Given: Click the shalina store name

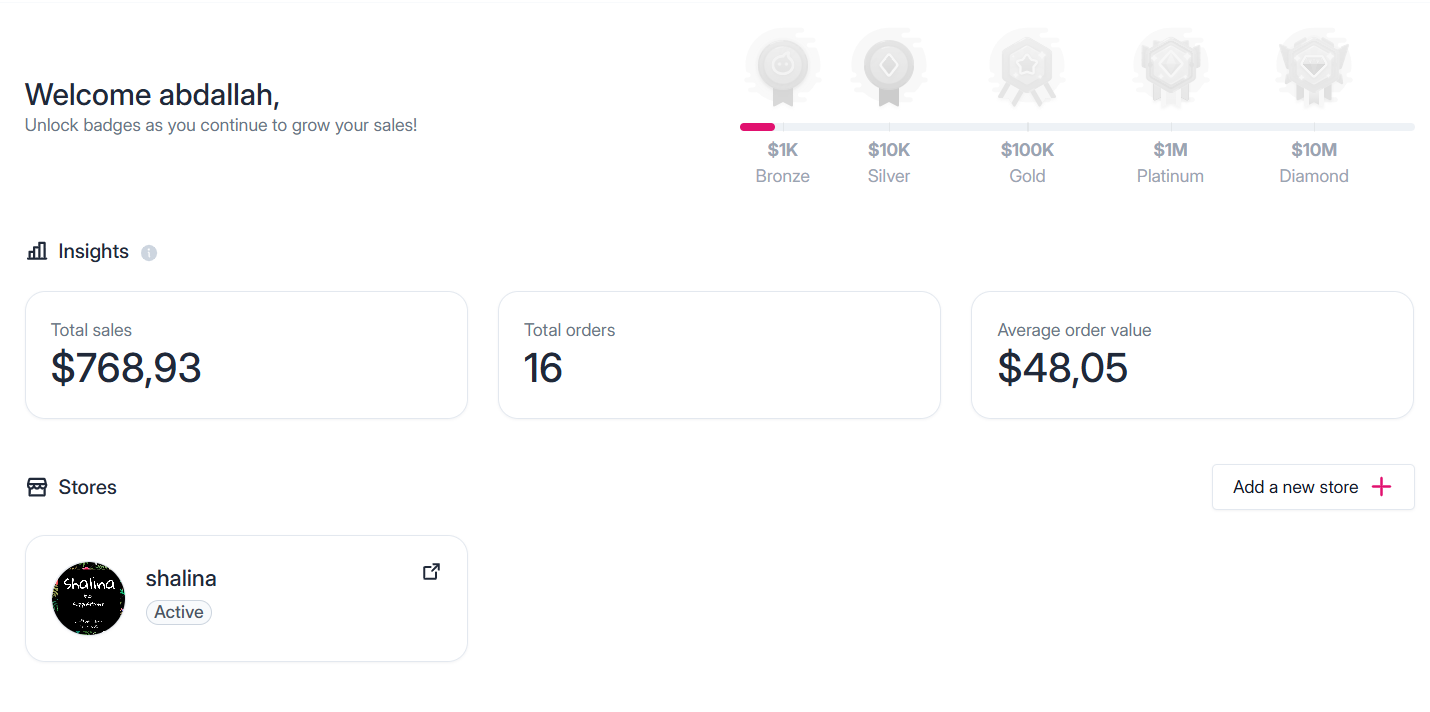Looking at the screenshot, I should click(181, 578).
